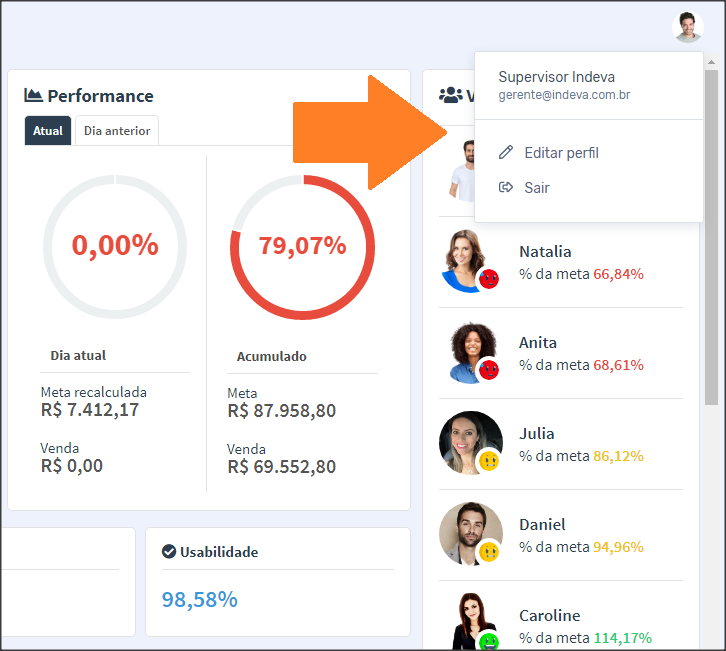Click the sad red face badge on Natalia
Image resolution: width=726 pixels, height=651 pixels.
click(x=489, y=279)
